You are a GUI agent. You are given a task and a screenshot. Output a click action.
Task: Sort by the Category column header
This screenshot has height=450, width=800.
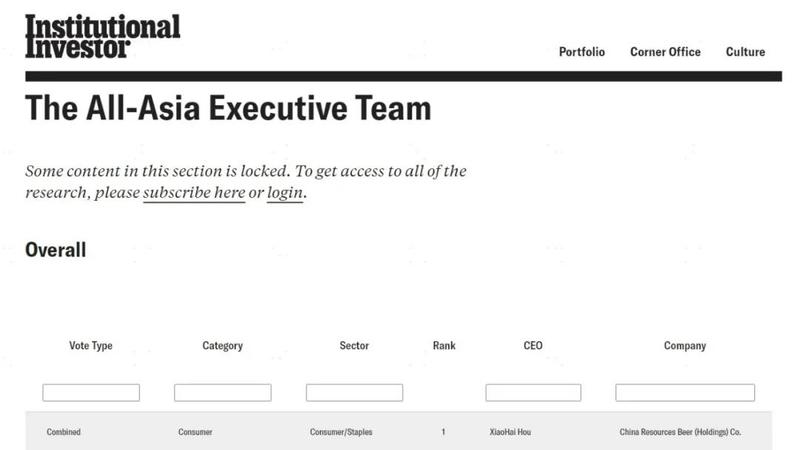tap(222, 346)
